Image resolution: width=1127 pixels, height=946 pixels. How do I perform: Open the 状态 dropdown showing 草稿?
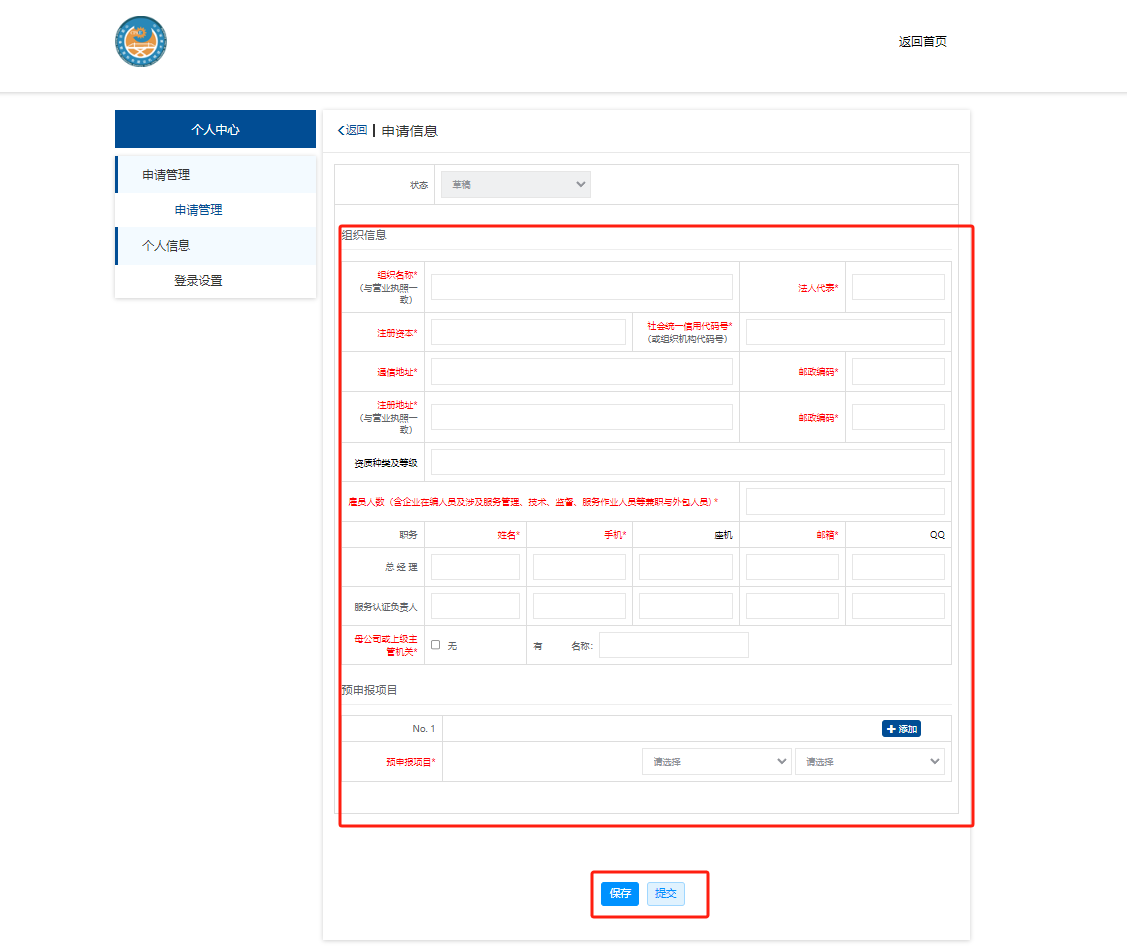tap(515, 185)
